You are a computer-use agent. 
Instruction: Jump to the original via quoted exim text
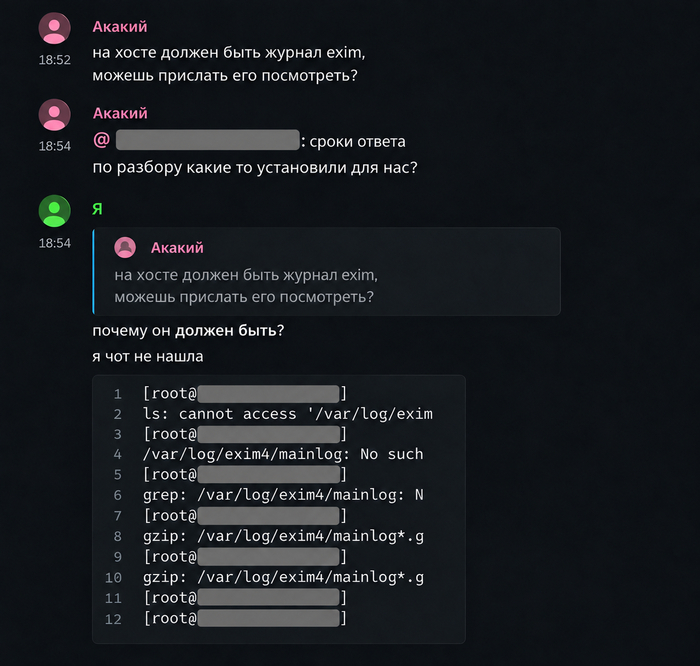(246, 286)
